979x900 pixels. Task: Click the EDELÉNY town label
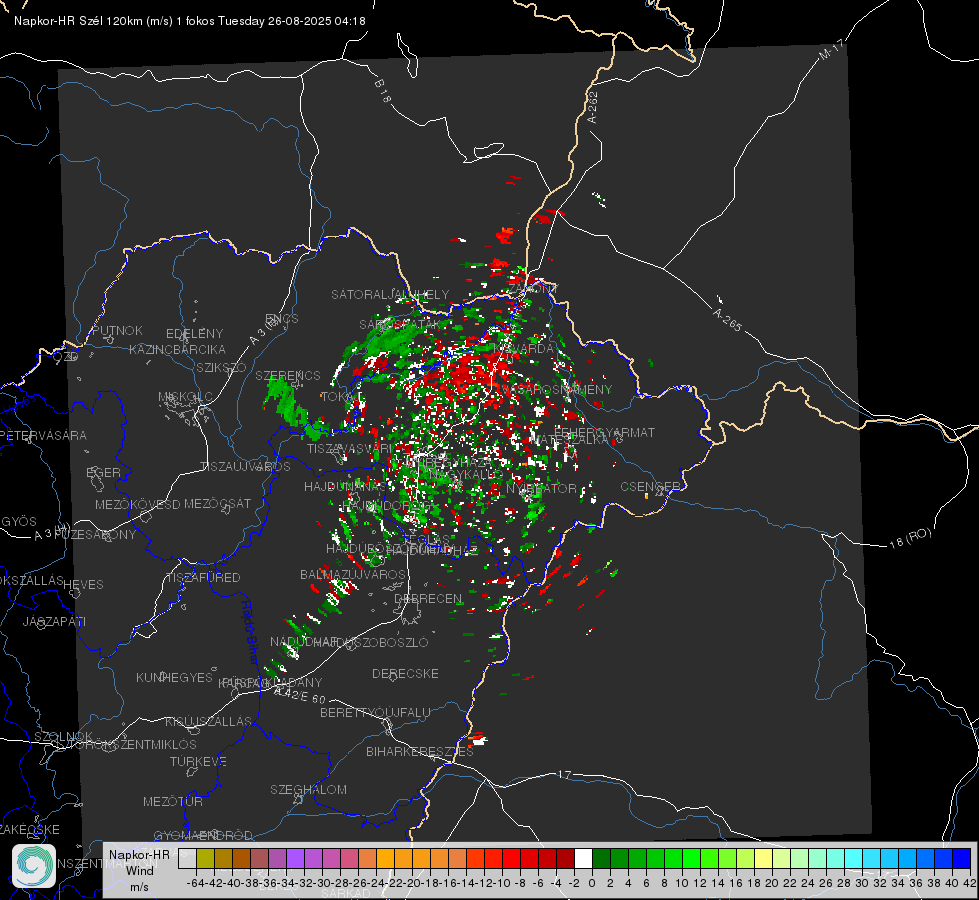(194, 334)
